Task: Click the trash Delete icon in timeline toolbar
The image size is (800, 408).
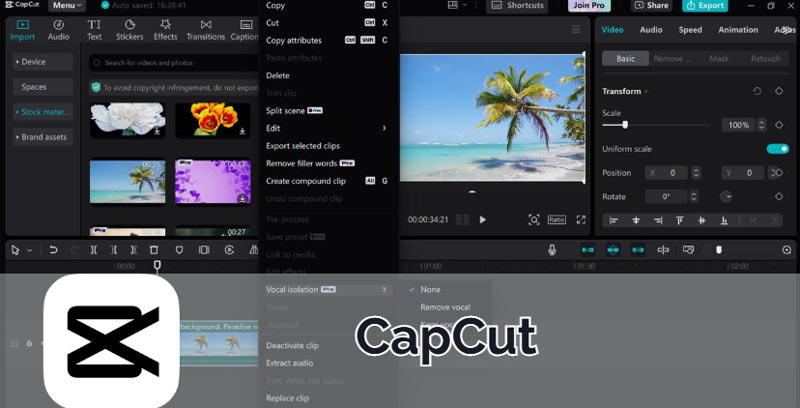Action: click(x=154, y=250)
